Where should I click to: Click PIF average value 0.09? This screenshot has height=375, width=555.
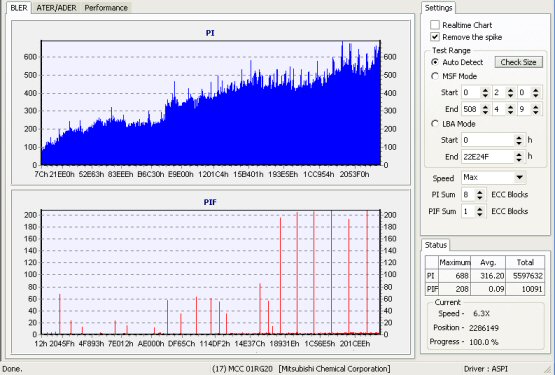pyautogui.click(x=488, y=289)
